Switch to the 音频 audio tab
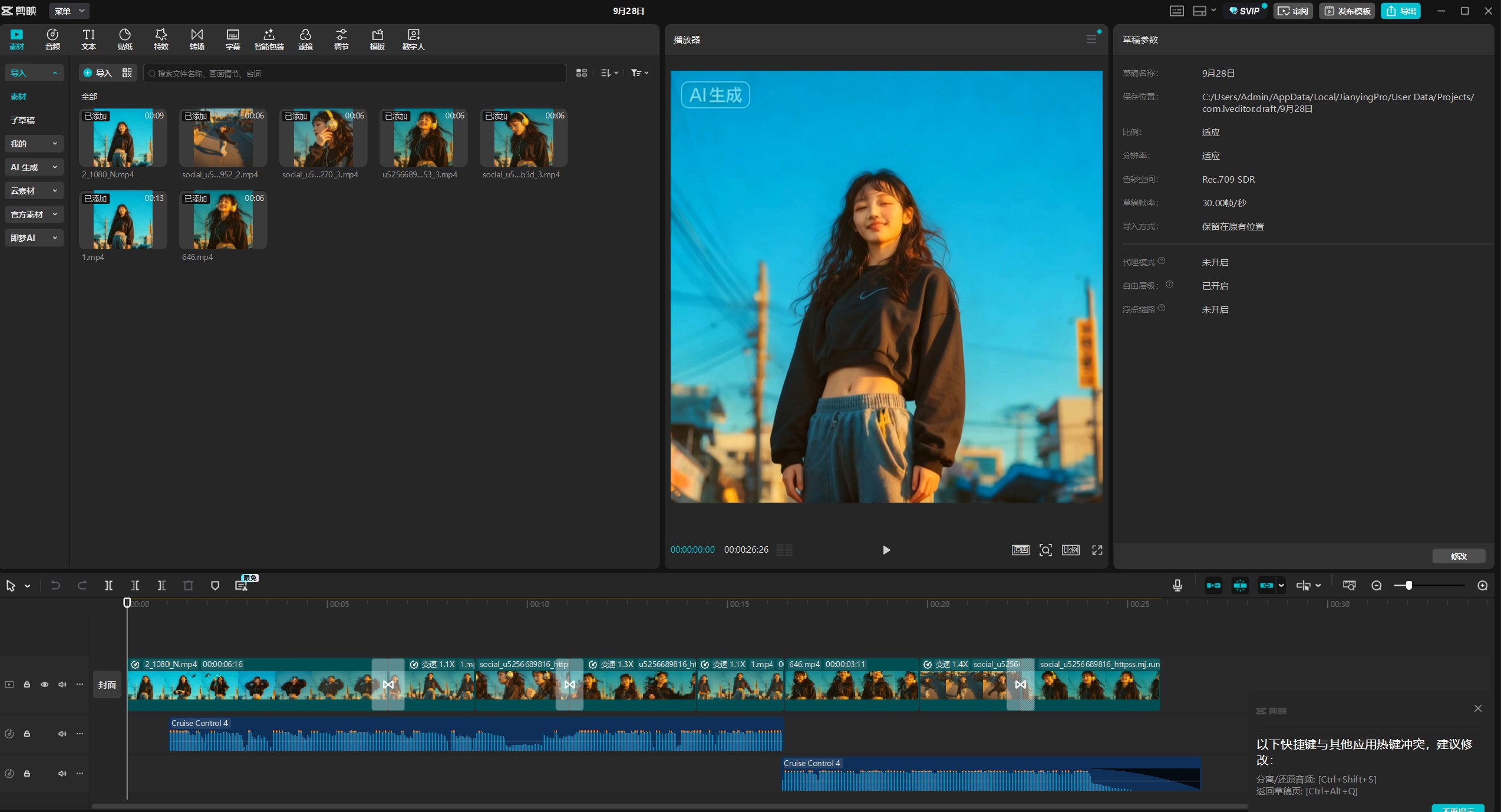Image resolution: width=1501 pixels, height=812 pixels. [x=52, y=39]
